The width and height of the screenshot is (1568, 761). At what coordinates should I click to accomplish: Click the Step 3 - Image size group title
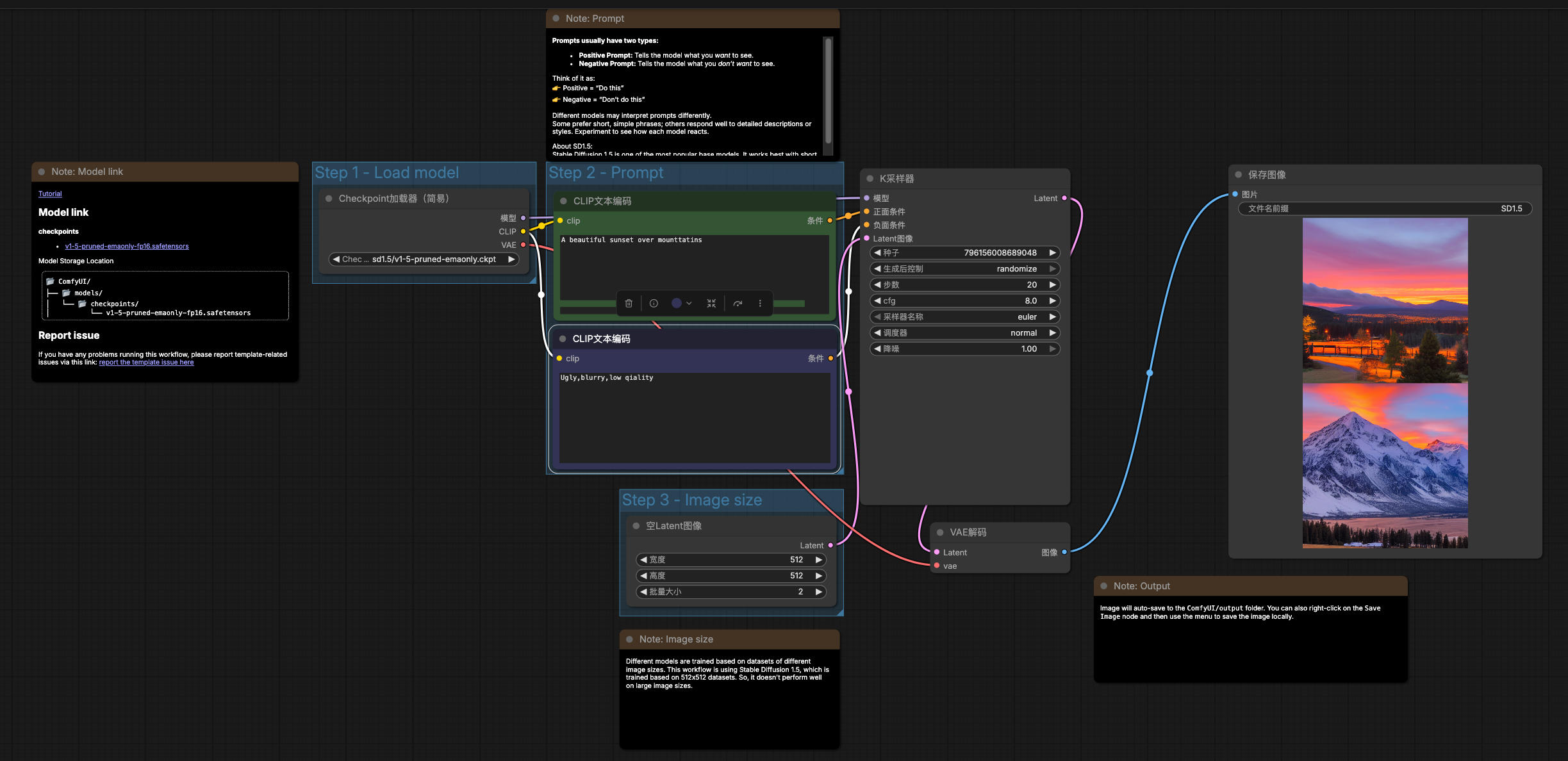pyautogui.click(x=691, y=500)
